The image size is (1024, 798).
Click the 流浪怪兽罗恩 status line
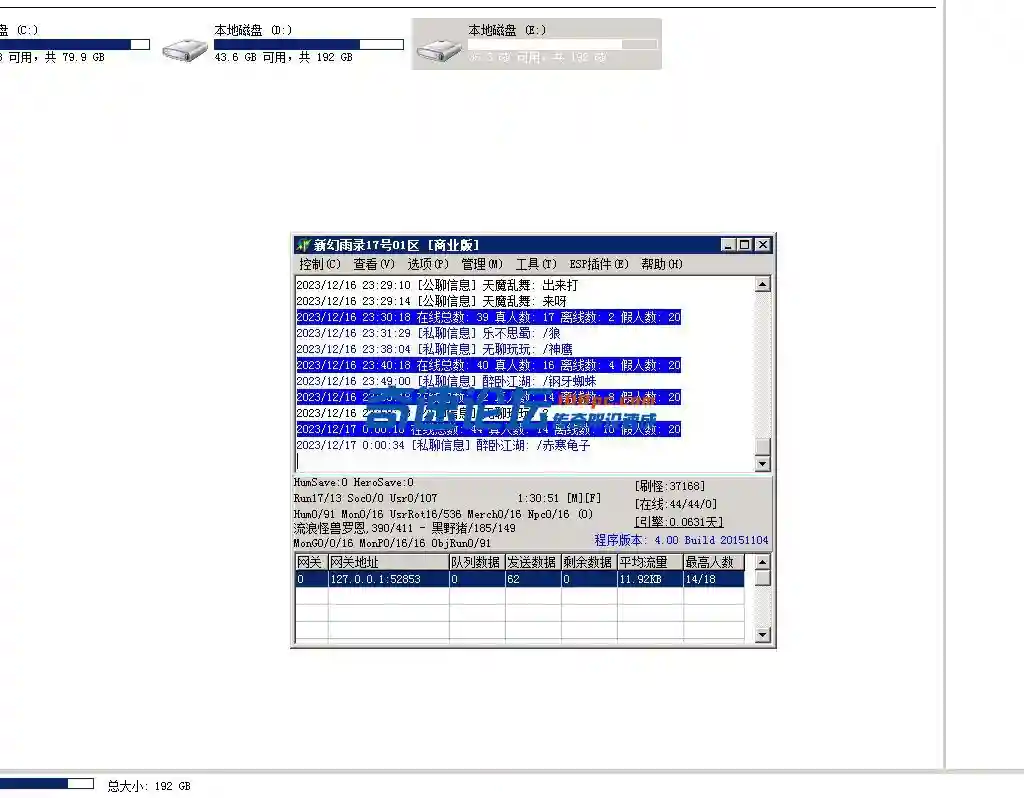coord(404,528)
